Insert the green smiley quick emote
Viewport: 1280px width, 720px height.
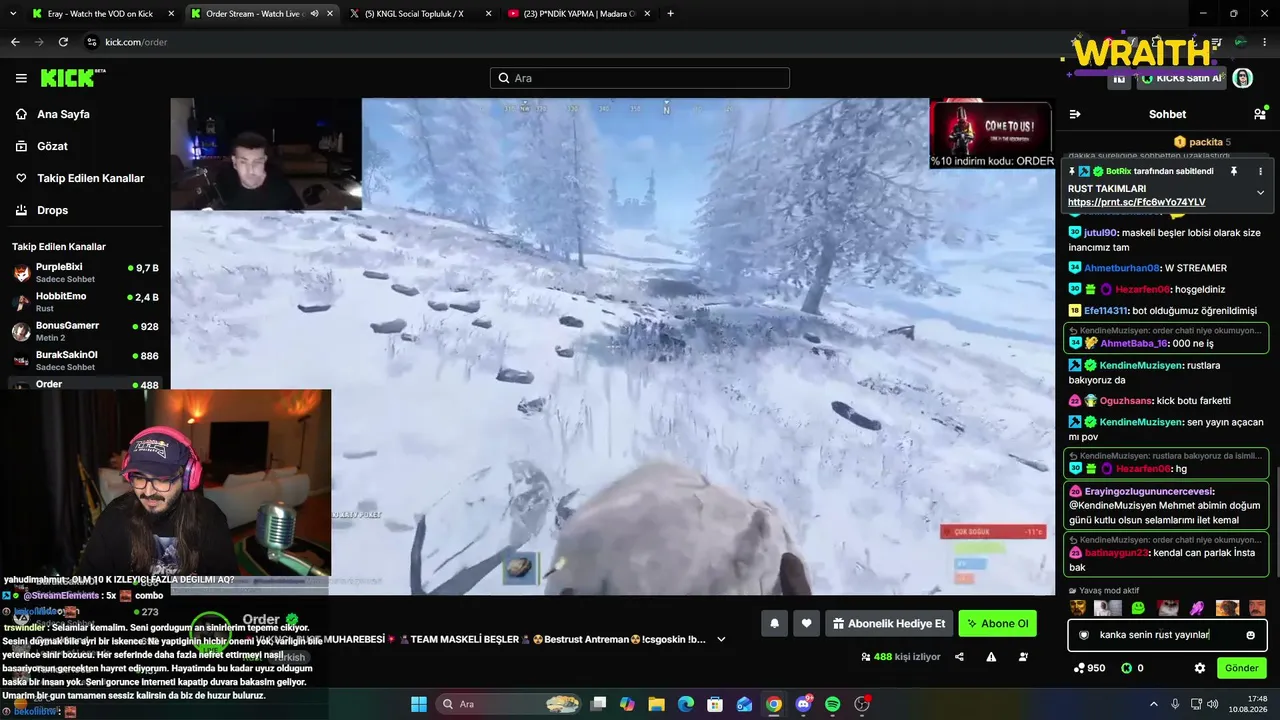pyautogui.click(x=1138, y=607)
